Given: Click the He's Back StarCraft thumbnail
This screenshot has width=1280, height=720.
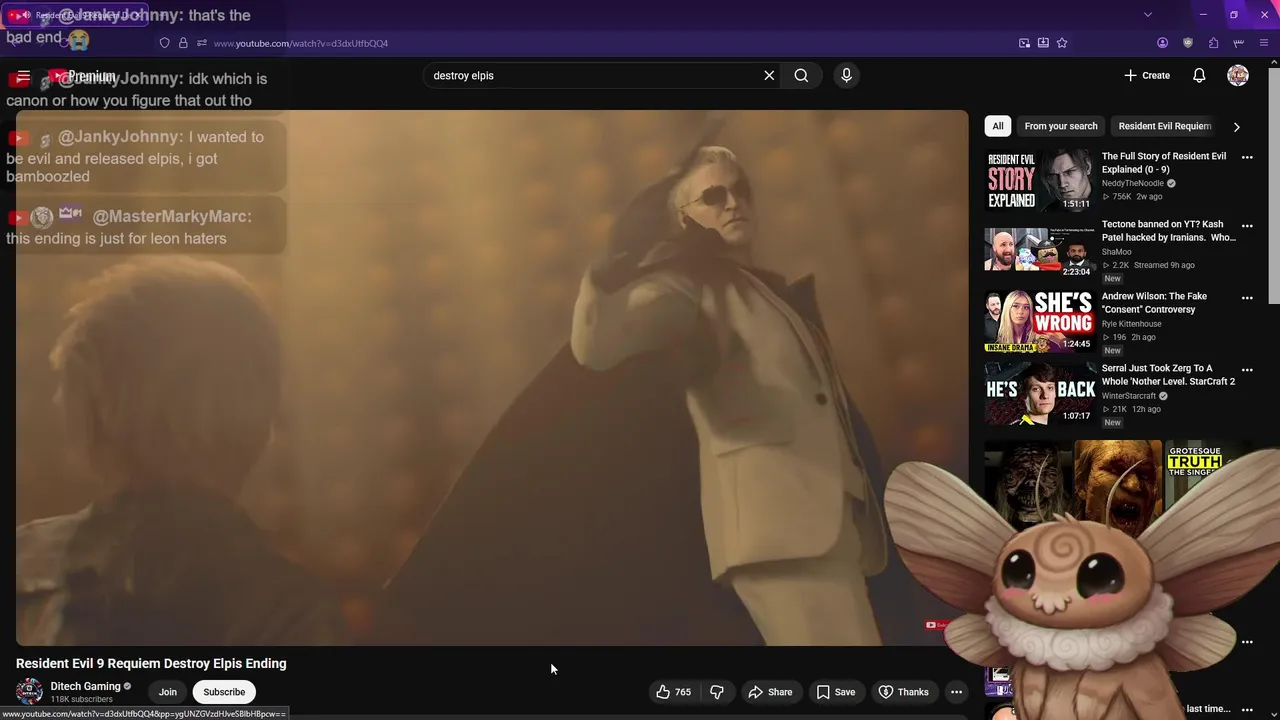Looking at the screenshot, I should pyautogui.click(x=1039, y=394).
